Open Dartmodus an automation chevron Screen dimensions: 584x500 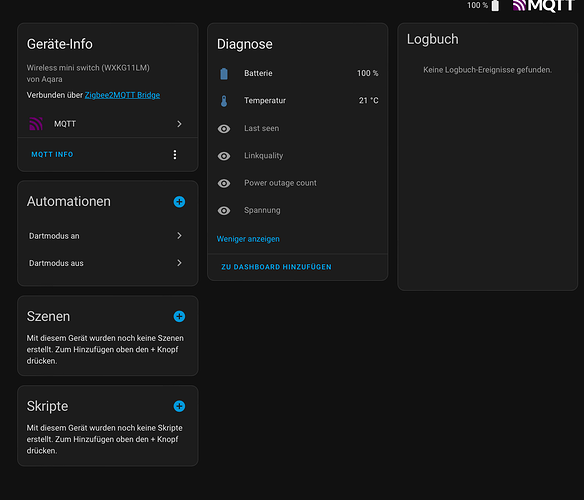179,235
